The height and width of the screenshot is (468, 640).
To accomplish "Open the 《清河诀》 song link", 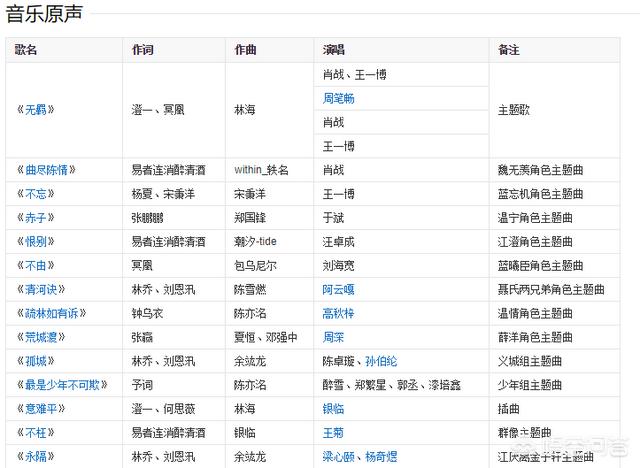I will [40, 290].
